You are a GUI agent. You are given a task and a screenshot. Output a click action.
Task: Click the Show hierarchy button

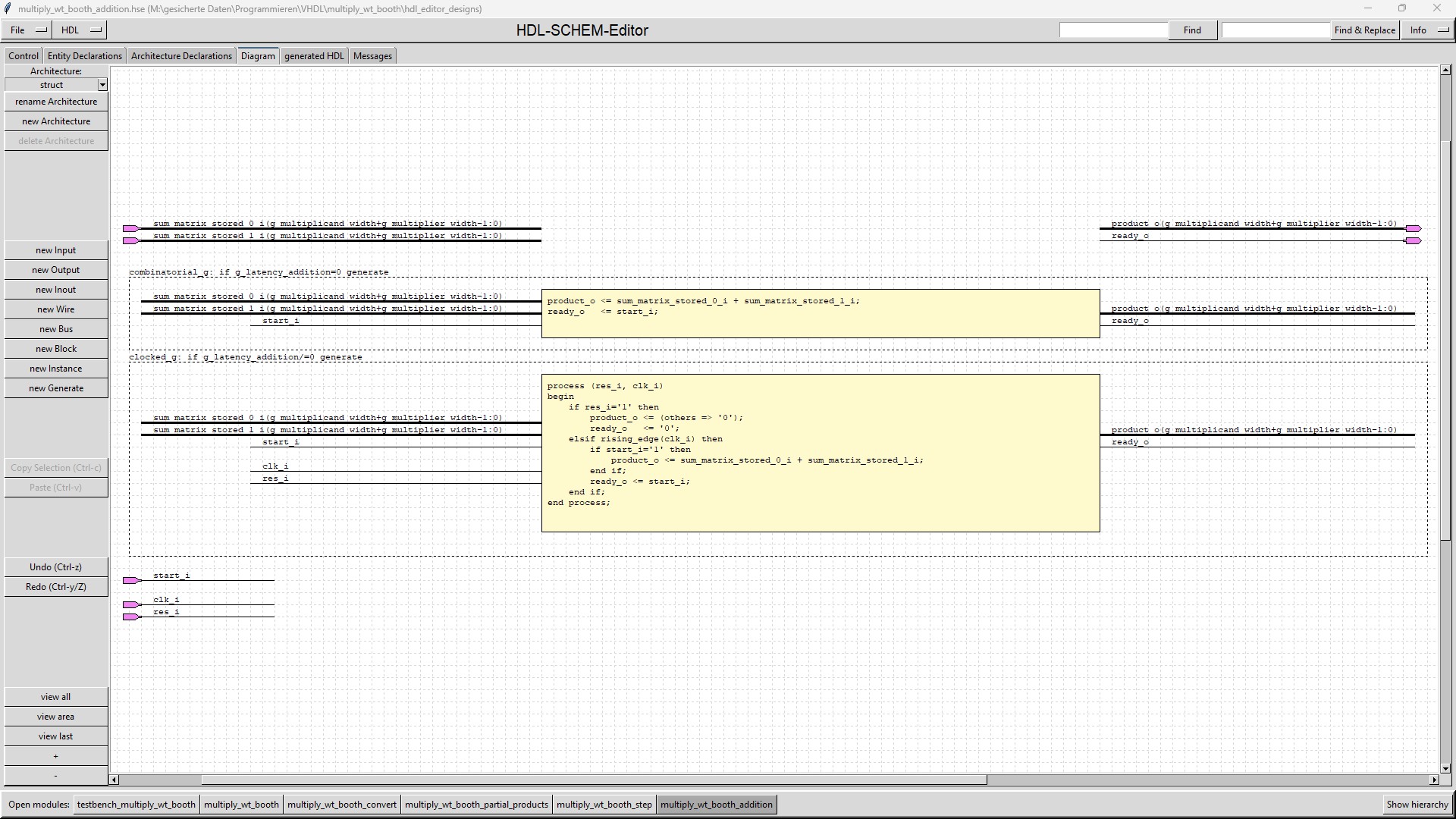point(1417,805)
